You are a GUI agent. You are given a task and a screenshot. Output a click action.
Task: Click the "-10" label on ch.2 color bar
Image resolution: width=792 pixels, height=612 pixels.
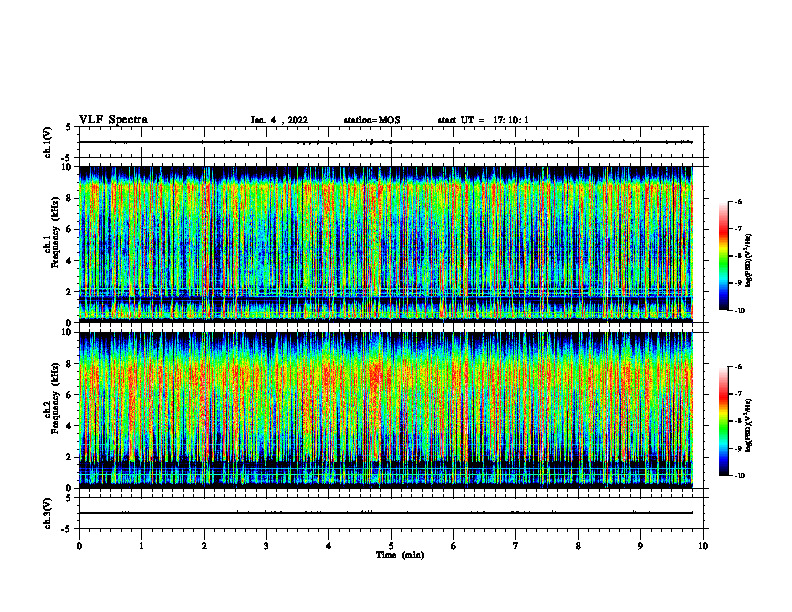click(739, 476)
